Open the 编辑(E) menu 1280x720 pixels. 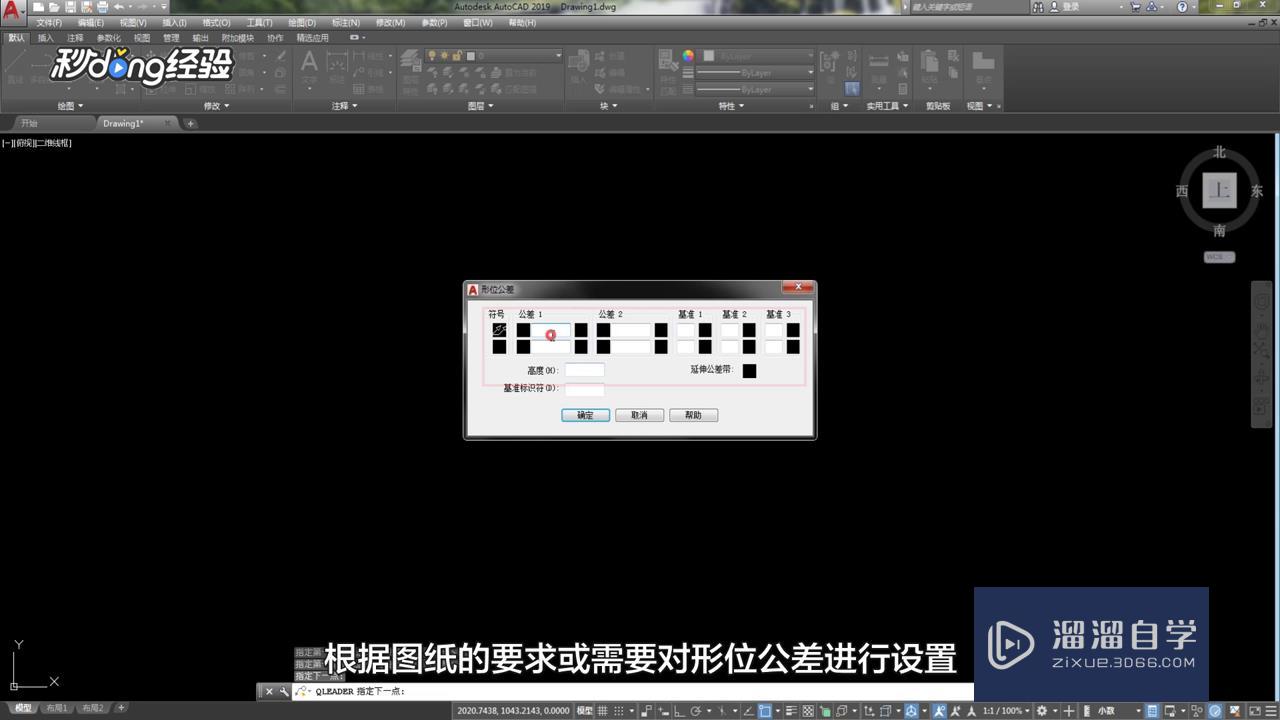tap(90, 22)
